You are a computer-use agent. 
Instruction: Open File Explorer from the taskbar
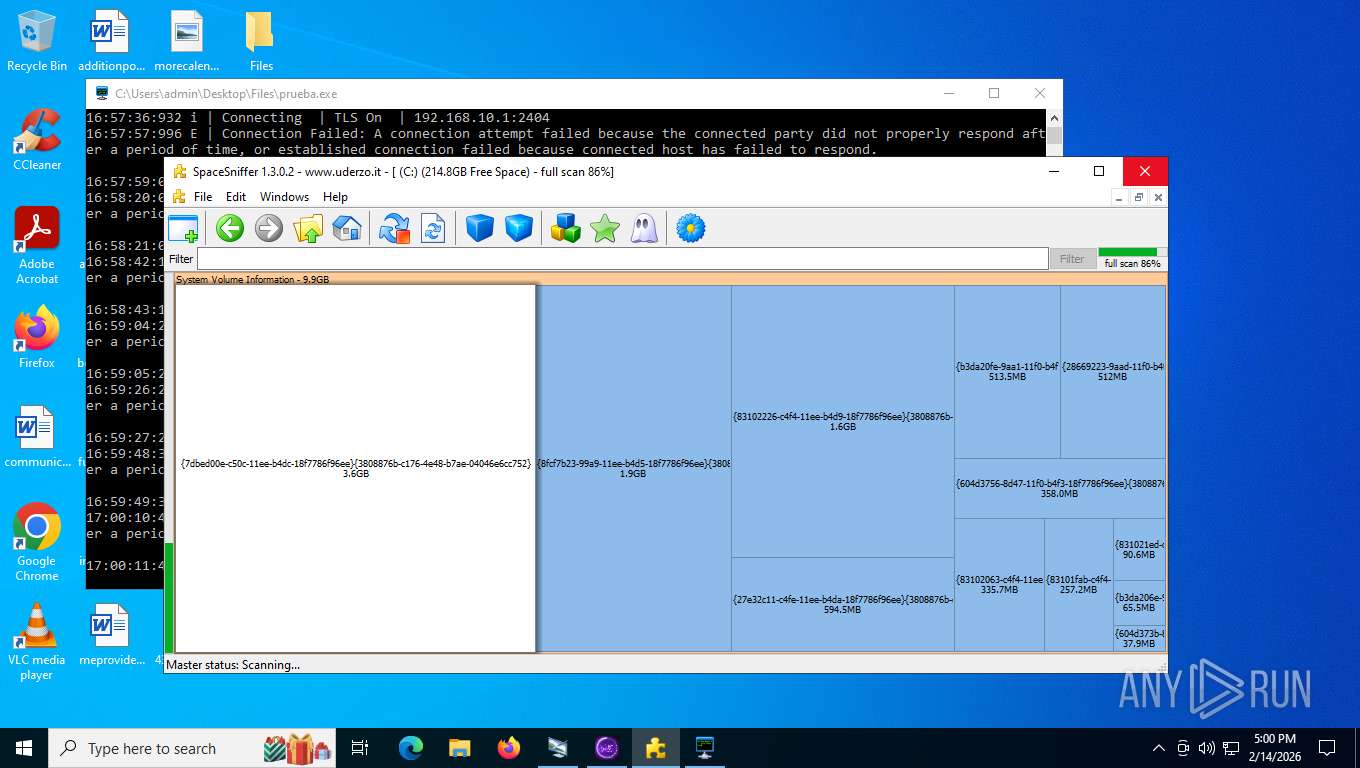[x=460, y=748]
